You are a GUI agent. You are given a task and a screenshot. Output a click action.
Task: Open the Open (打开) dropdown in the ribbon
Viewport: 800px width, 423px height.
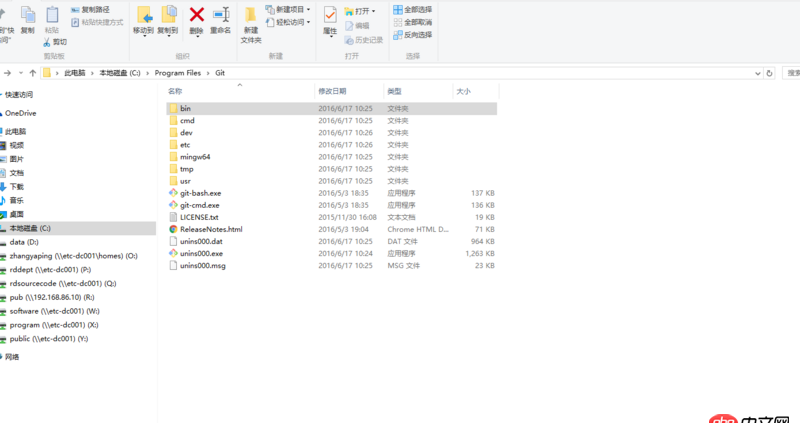360,11
